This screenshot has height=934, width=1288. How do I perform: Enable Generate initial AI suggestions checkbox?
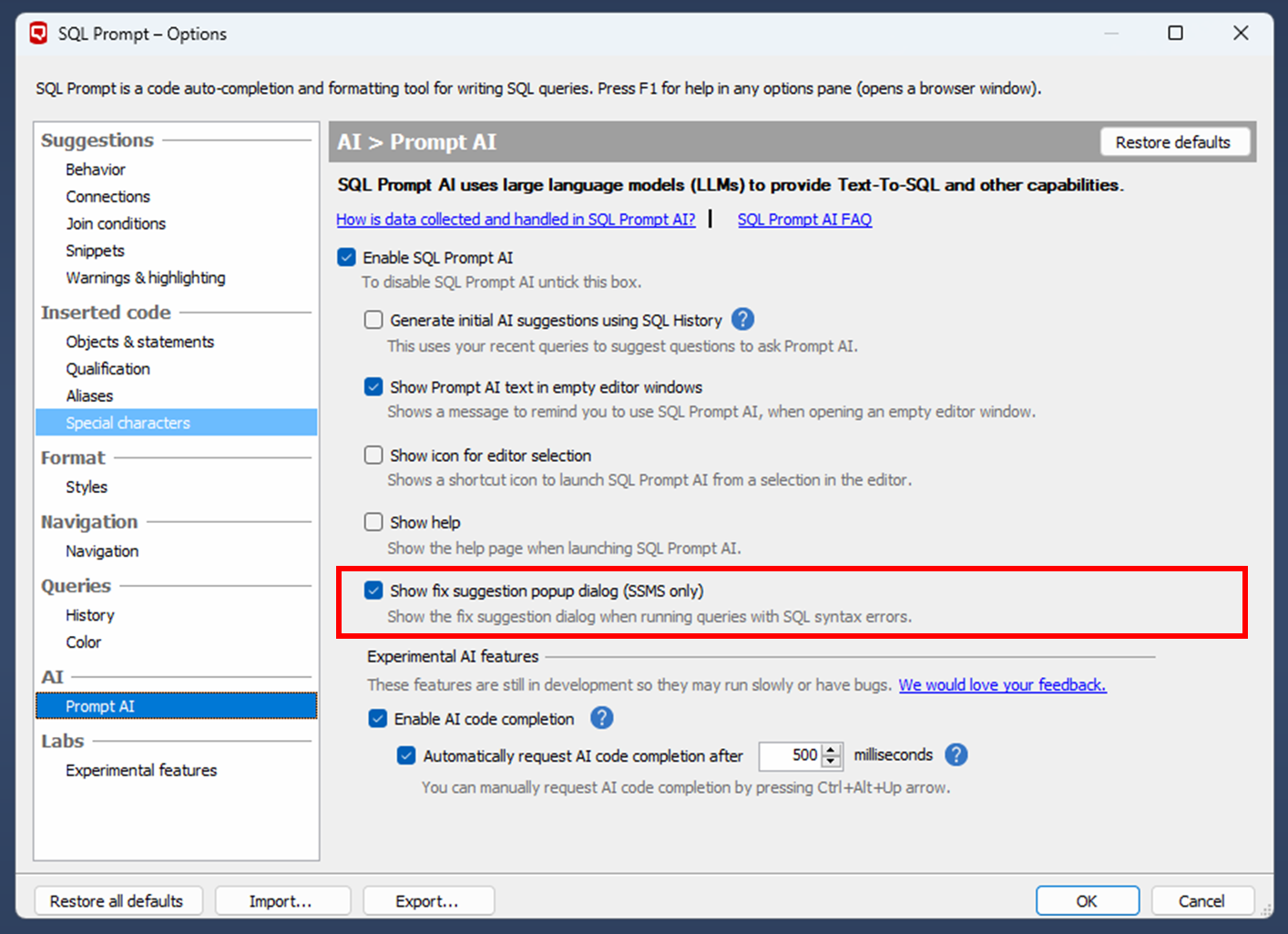pos(373,320)
